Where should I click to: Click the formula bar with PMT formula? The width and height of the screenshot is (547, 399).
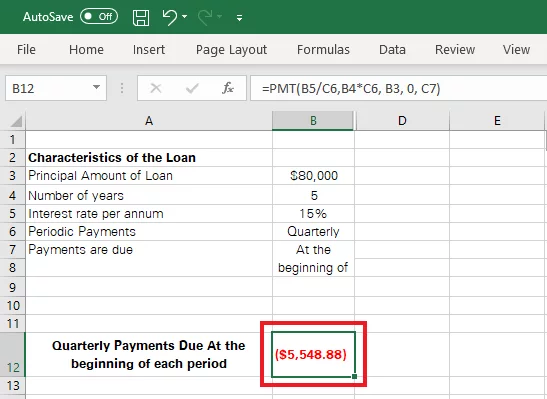tap(398, 88)
